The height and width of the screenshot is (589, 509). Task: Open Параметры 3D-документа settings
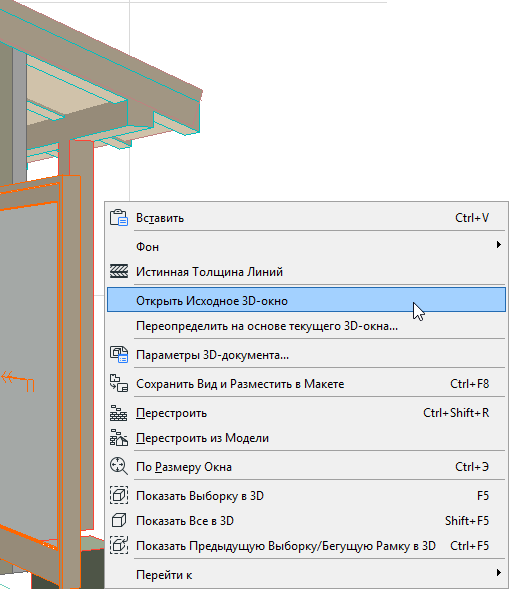pos(306,355)
